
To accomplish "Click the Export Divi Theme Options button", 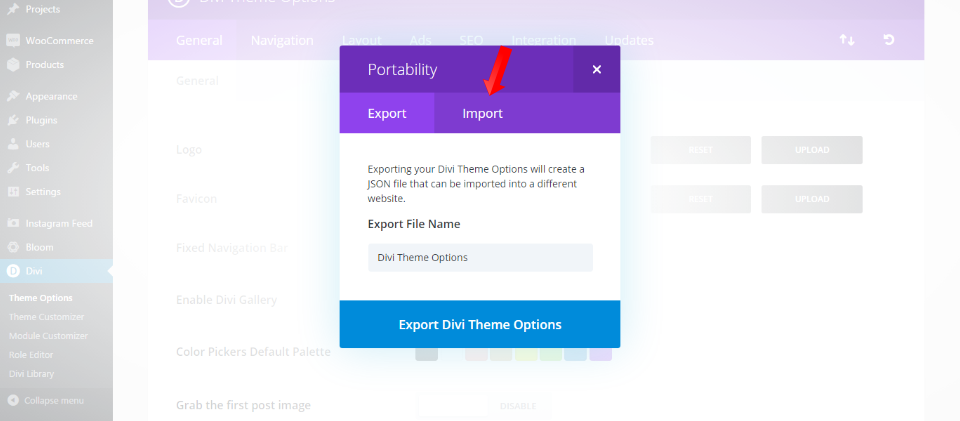I will [x=480, y=324].
